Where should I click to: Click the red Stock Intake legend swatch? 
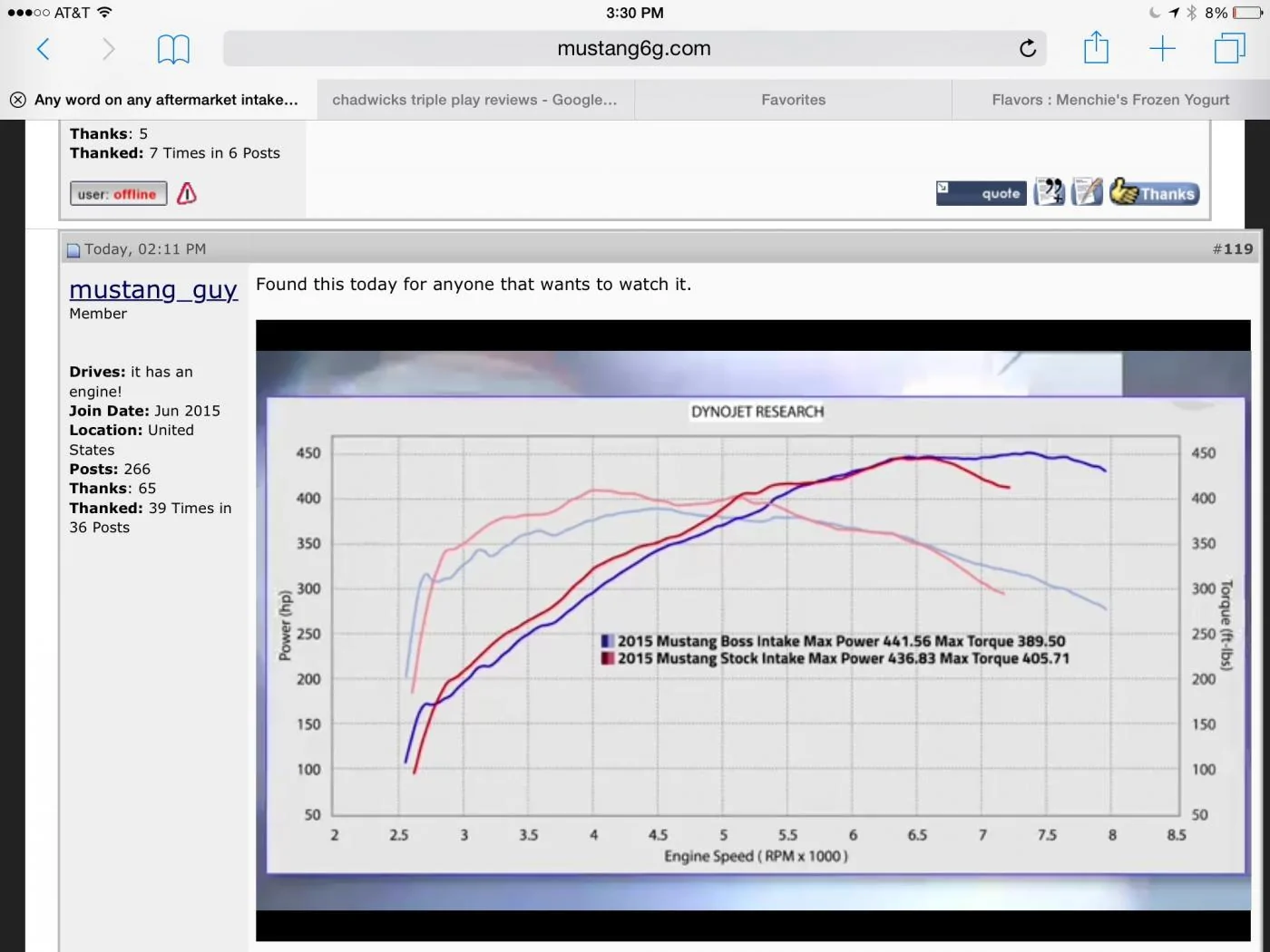pos(608,658)
